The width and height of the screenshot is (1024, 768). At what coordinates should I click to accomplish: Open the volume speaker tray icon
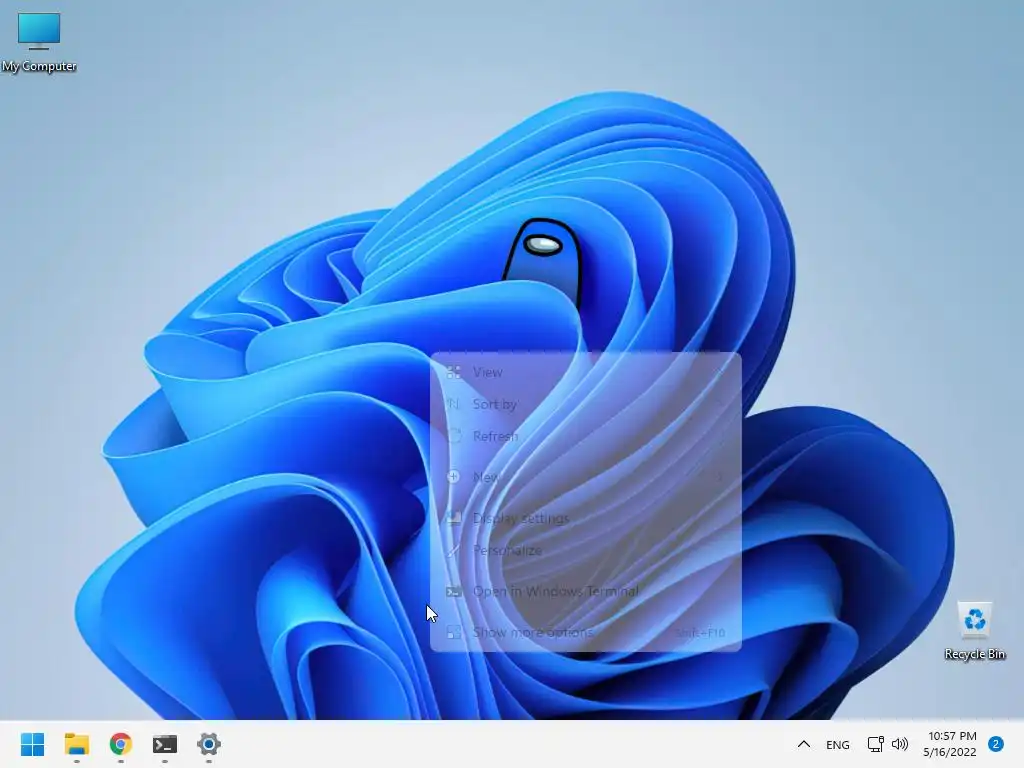point(900,744)
